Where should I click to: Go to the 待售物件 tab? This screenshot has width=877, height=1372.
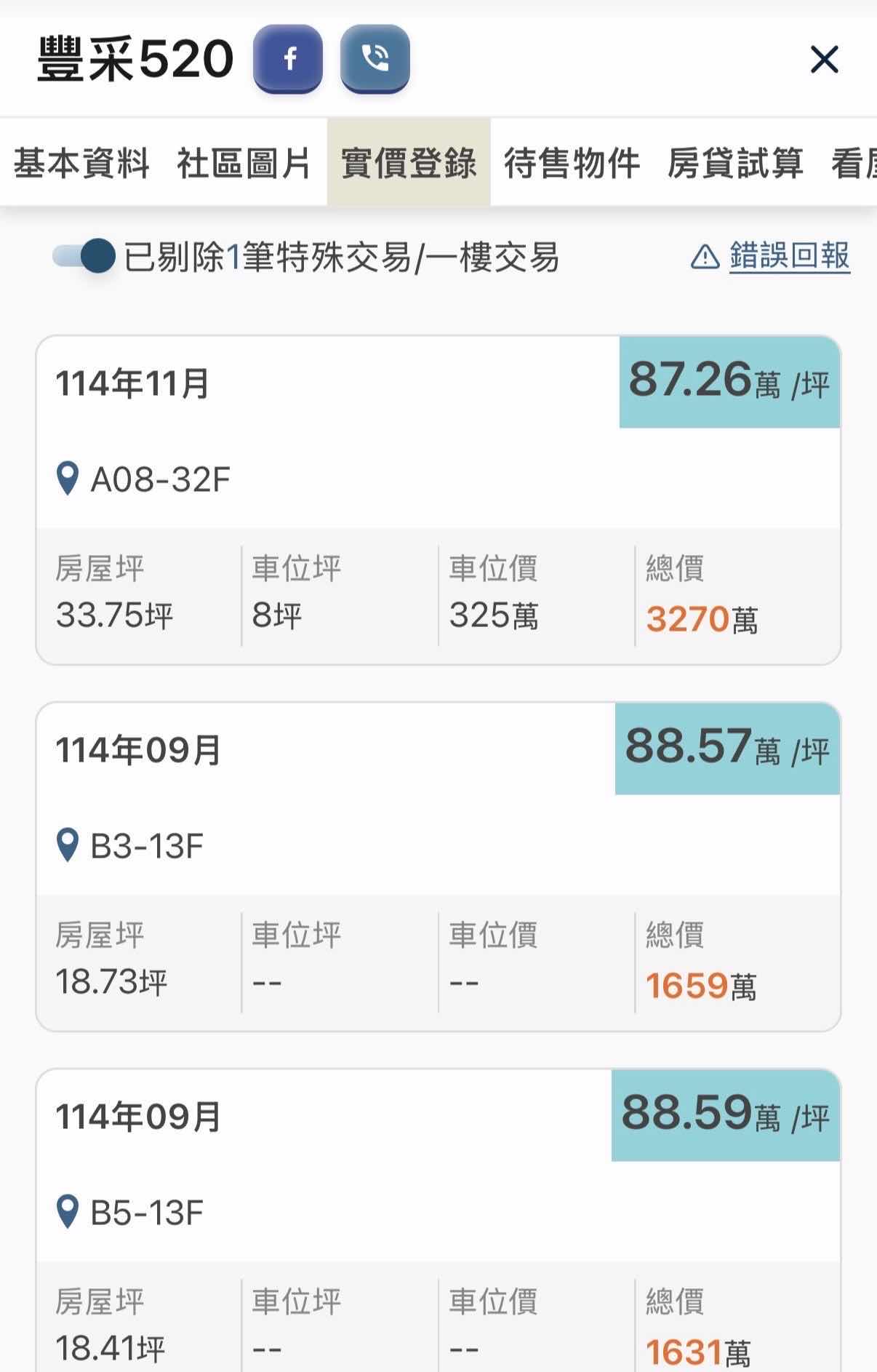coord(572,163)
